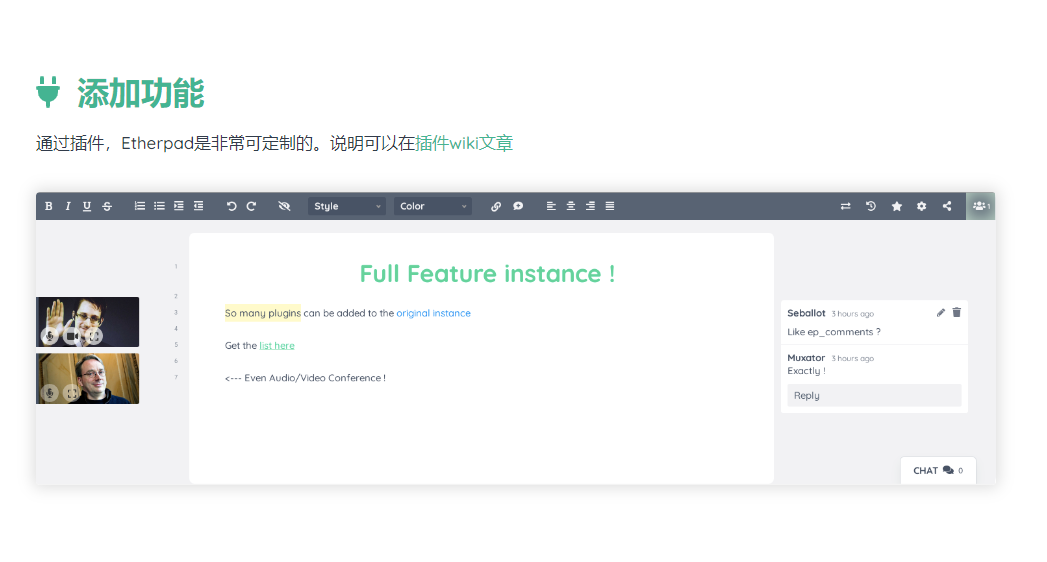This screenshot has width=1047, height=562.
Task: Expand bottom video thumbnail fullscreen
Action: point(72,393)
